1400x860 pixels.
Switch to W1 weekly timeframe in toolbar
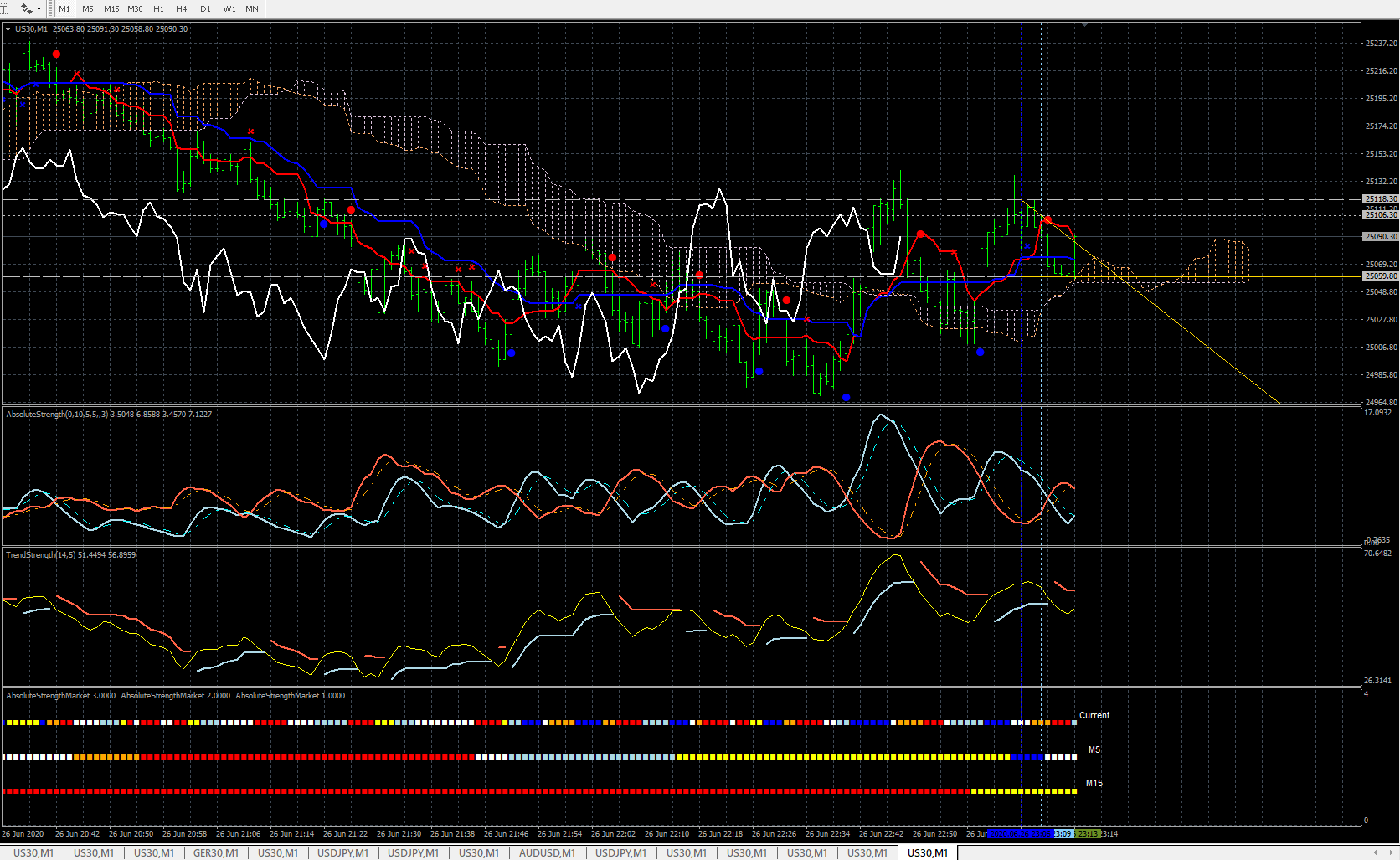coord(229,8)
